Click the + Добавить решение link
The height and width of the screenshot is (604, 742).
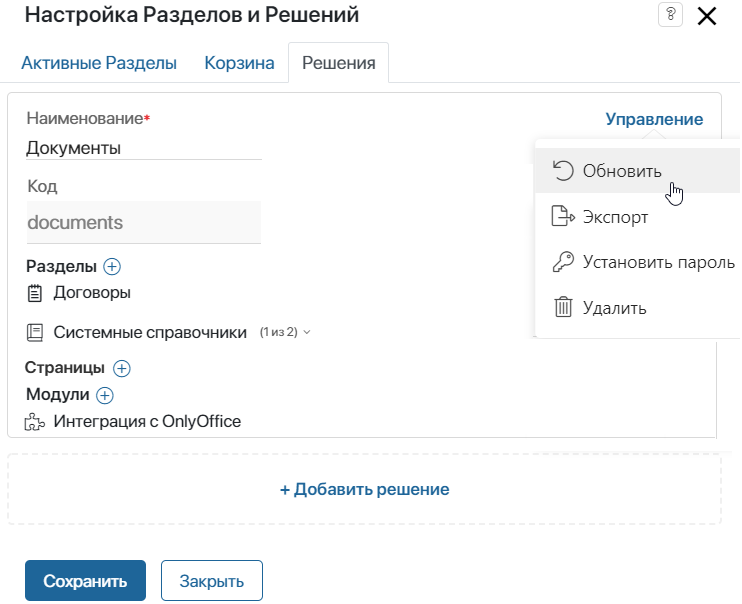[364, 489]
